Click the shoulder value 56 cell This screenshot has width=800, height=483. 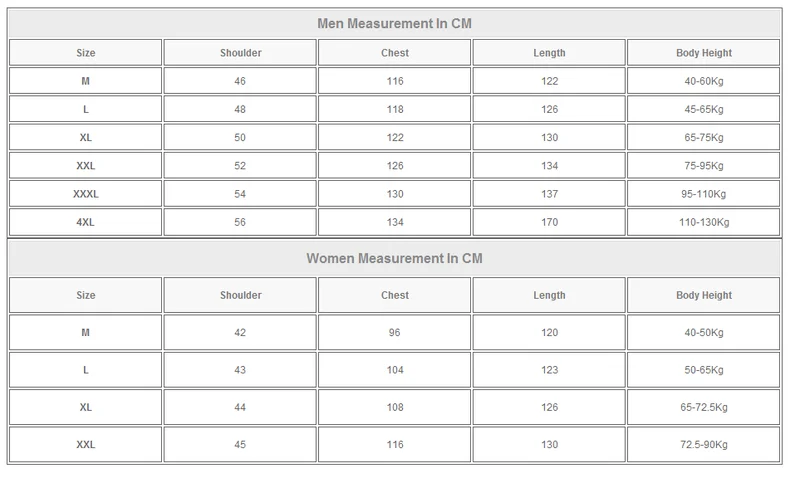coord(240,222)
